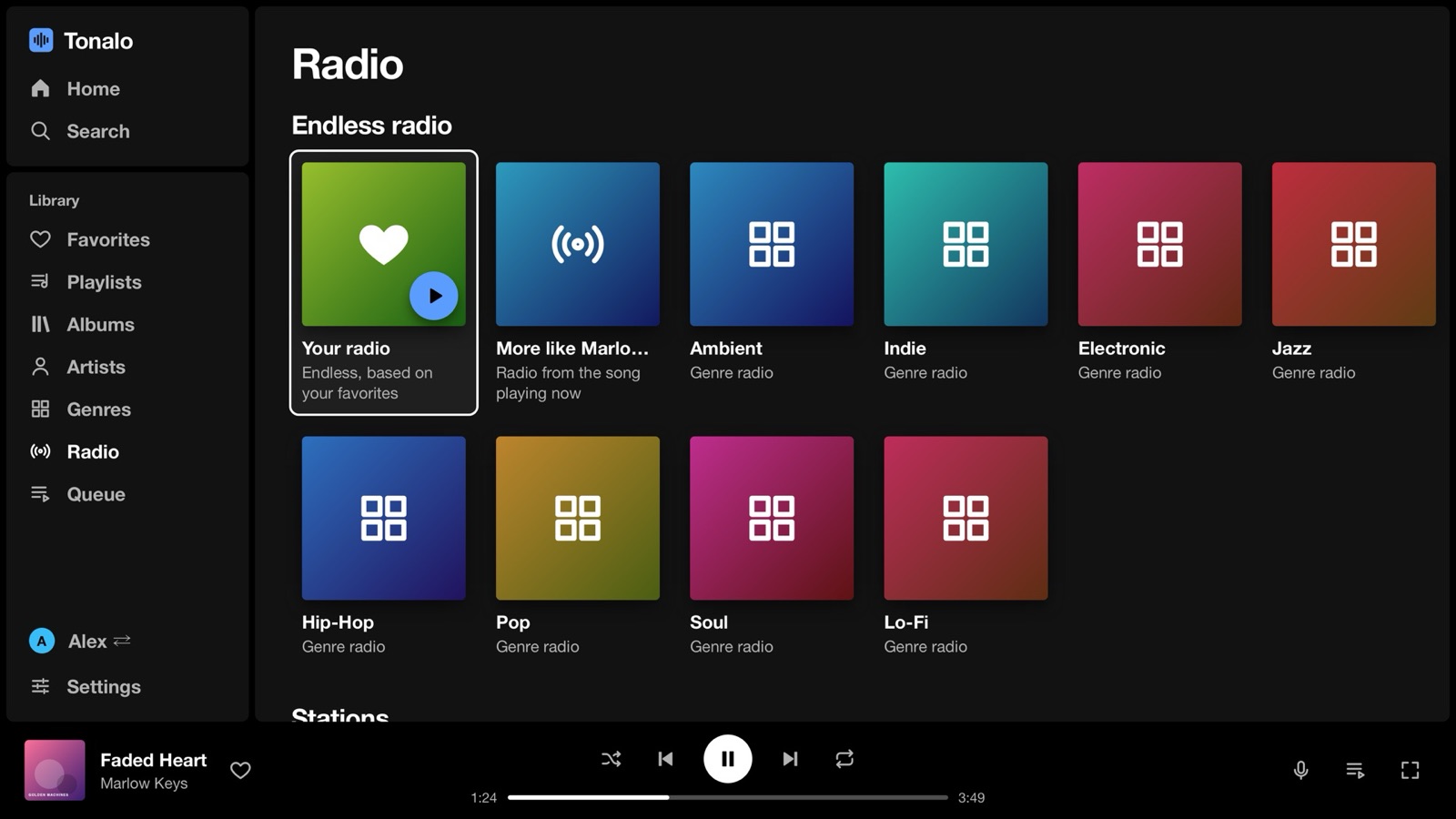The width and height of the screenshot is (1456, 819).
Task: Skip to the next track
Action: [x=790, y=759]
